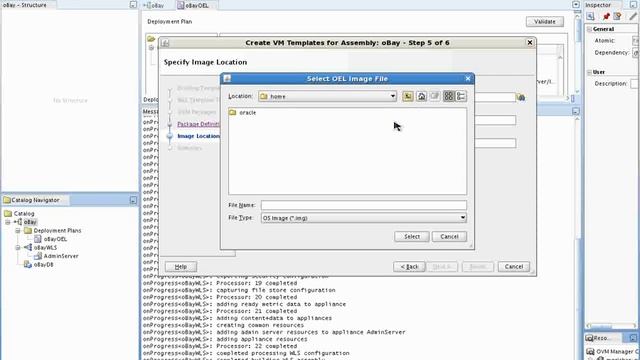Click the Help button in wizard
Viewport: 640px width, 360px height.
pos(181,267)
